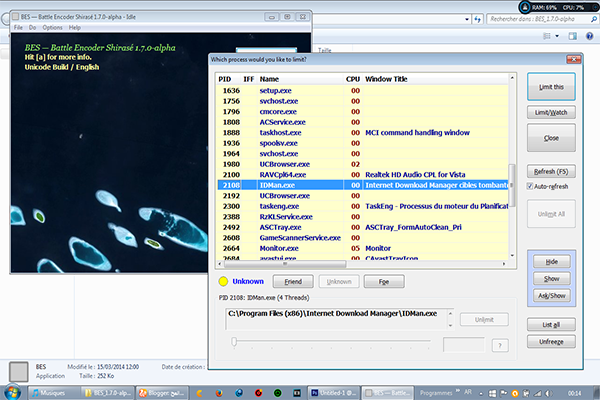Click the green circular taskbar icon
The height and width of the screenshot is (400, 600).
pyautogui.click(x=278, y=393)
